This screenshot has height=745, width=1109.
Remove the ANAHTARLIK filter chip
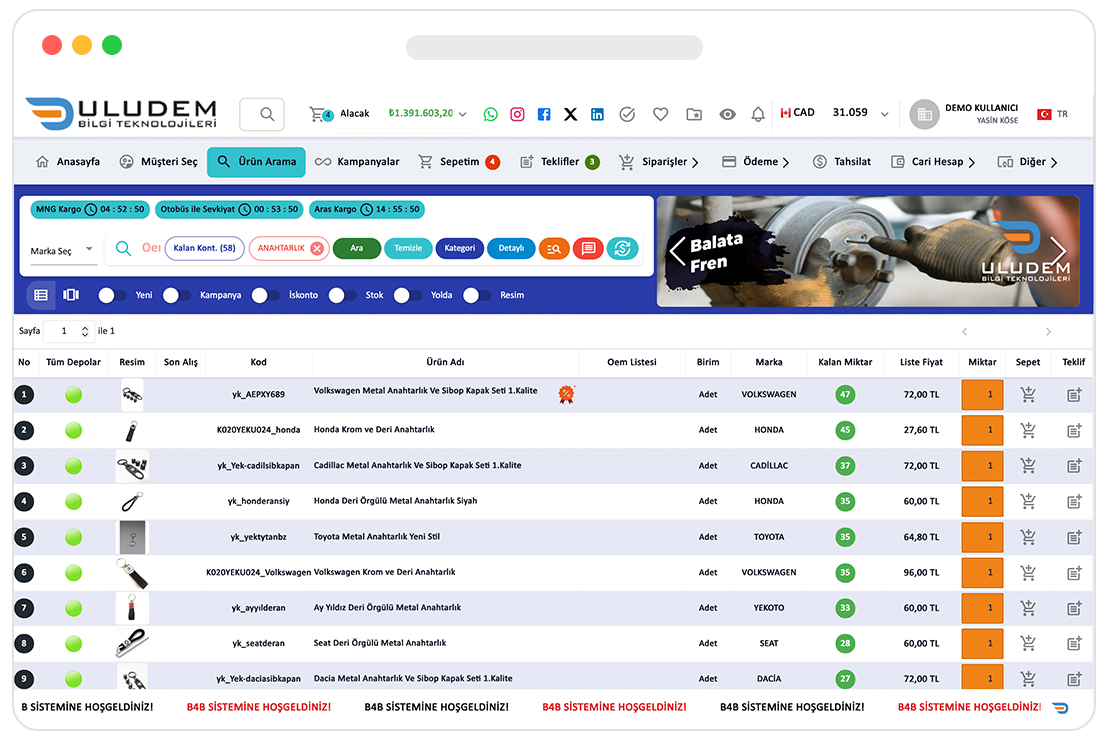[x=317, y=248]
